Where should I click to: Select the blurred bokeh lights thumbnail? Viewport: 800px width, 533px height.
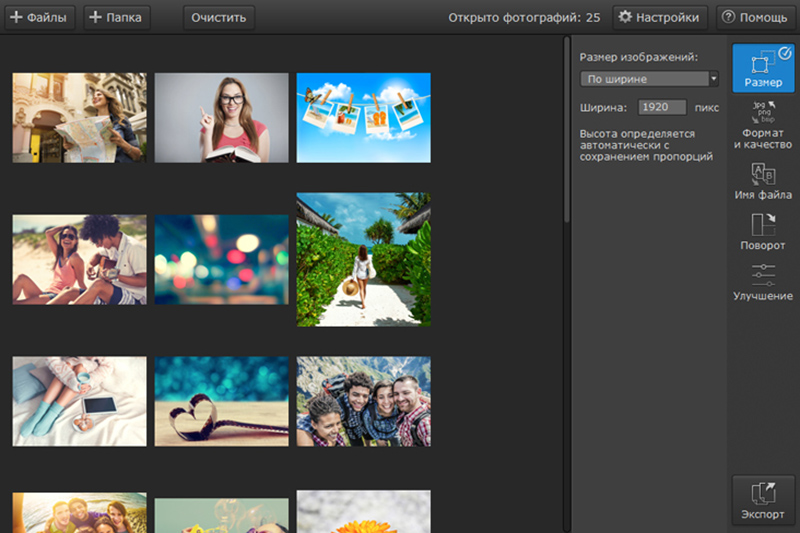[221, 260]
